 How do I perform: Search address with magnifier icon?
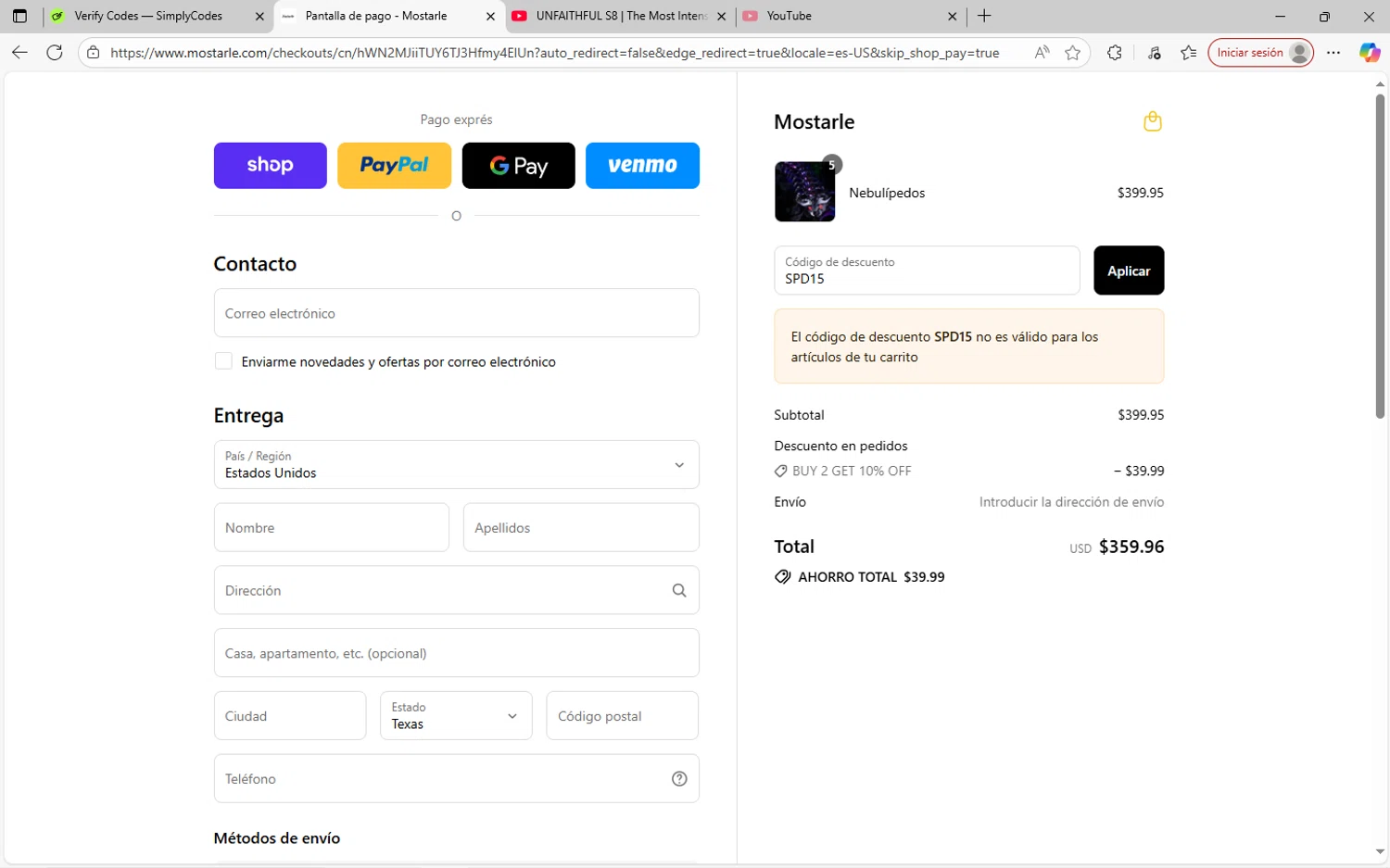679,590
